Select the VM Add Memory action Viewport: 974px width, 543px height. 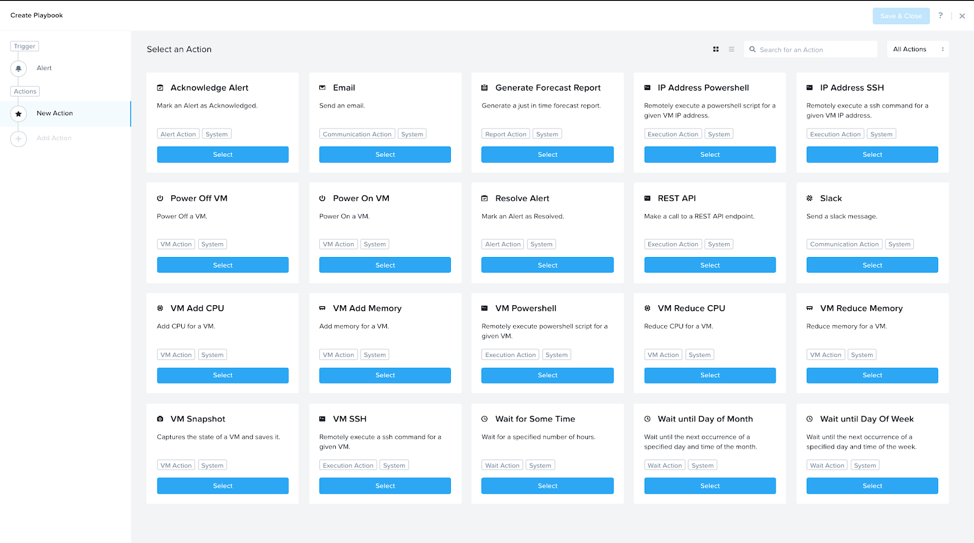tap(384, 376)
